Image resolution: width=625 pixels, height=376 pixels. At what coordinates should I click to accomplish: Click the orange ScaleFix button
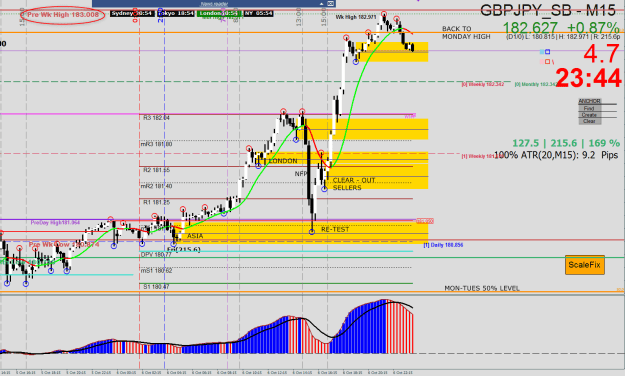click(585, 265)
